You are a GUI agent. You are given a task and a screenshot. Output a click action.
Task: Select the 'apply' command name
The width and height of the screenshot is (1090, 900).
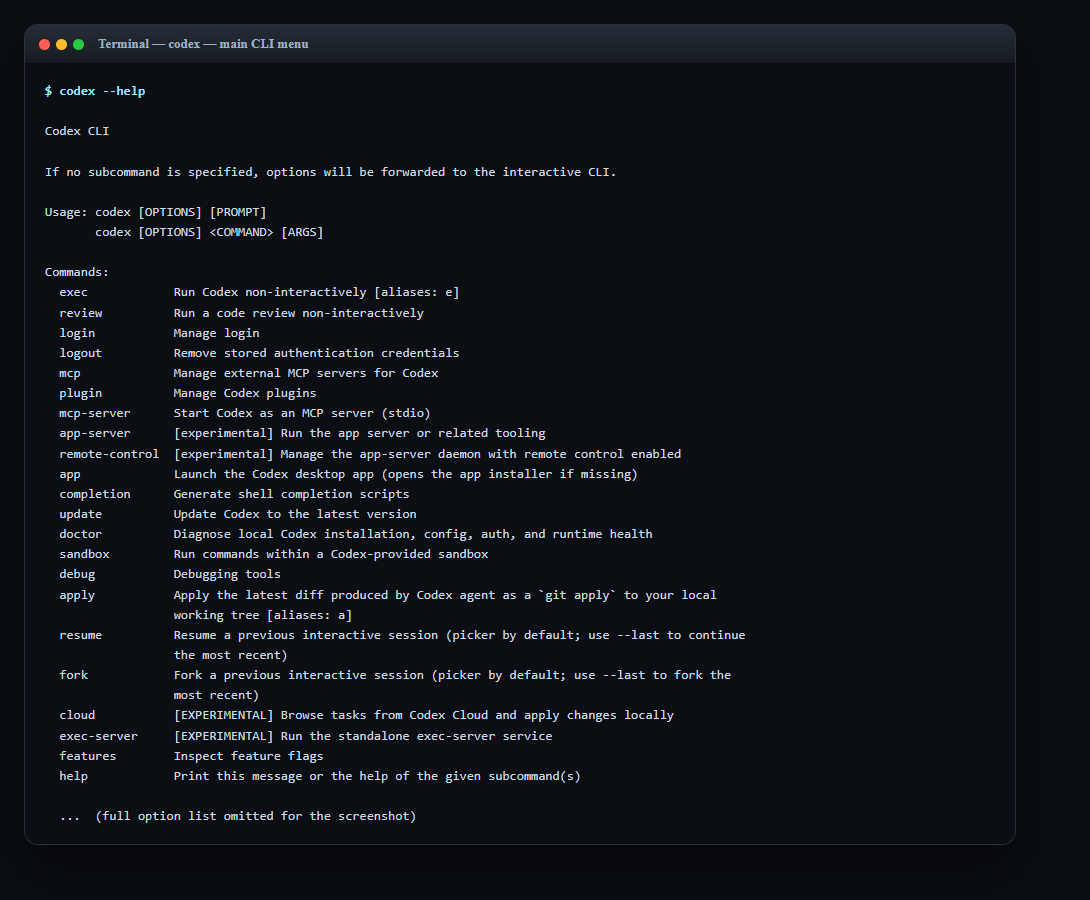point(77,595)
